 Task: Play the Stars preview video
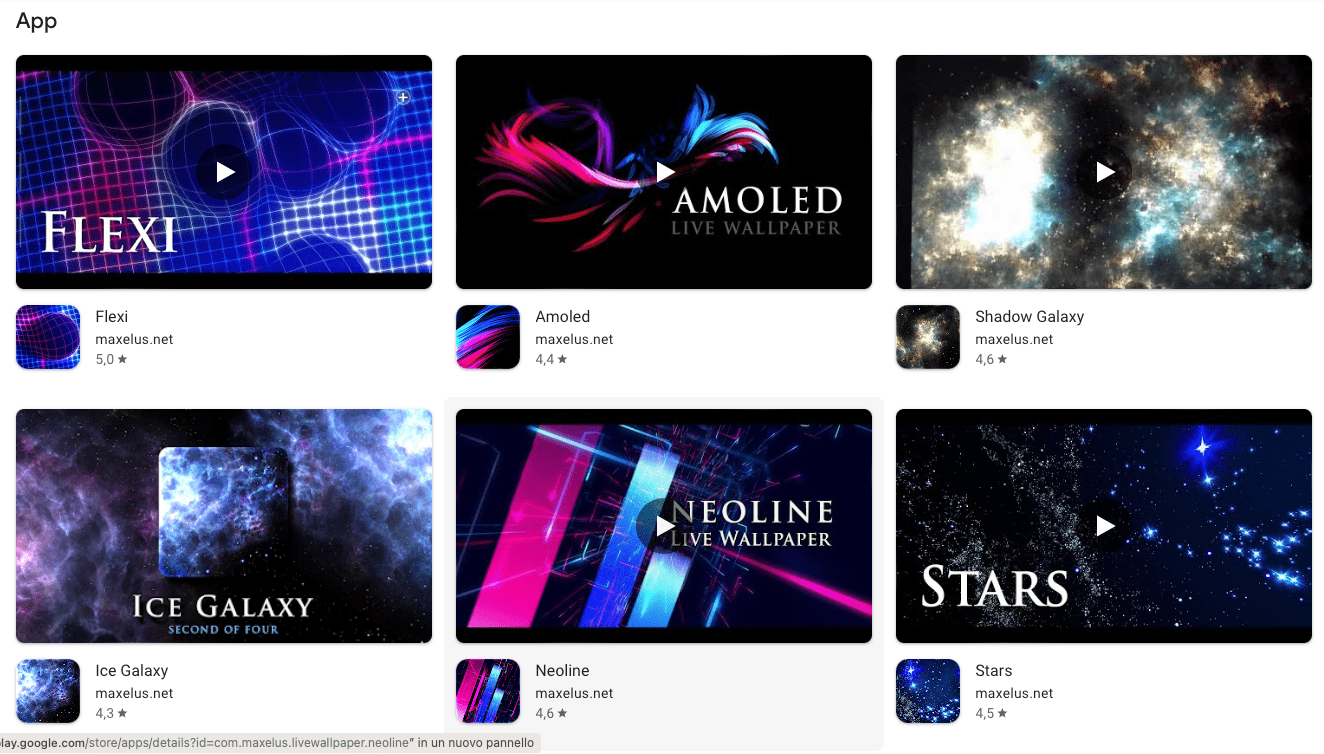[1104, 526]
